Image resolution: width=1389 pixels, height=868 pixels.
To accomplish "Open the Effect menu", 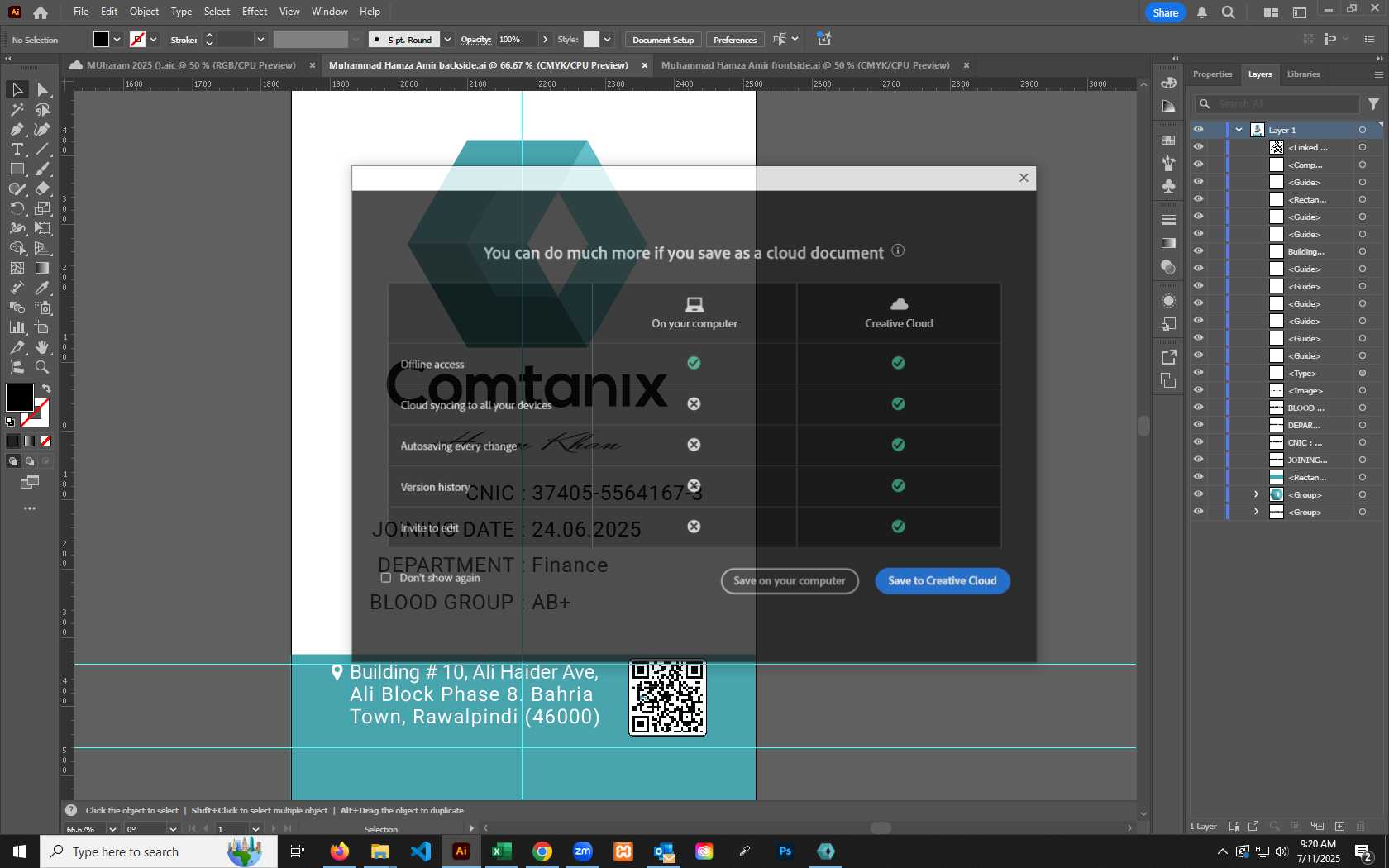I will (x=255, y=12).
